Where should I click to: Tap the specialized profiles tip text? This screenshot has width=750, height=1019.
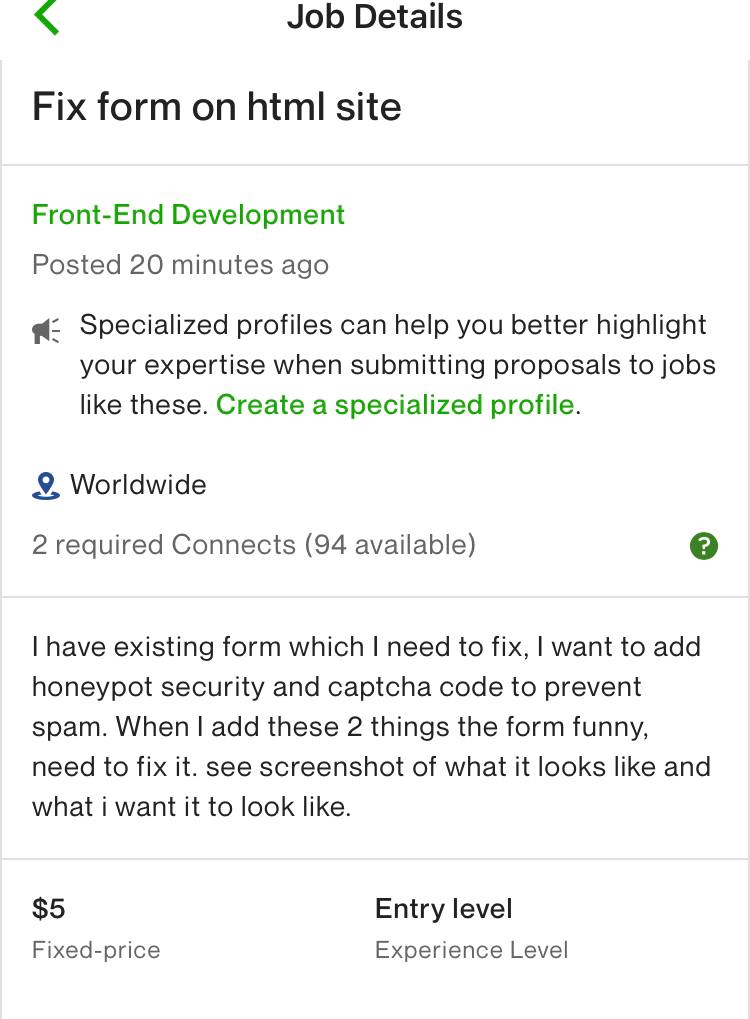[x=398, y=365]
